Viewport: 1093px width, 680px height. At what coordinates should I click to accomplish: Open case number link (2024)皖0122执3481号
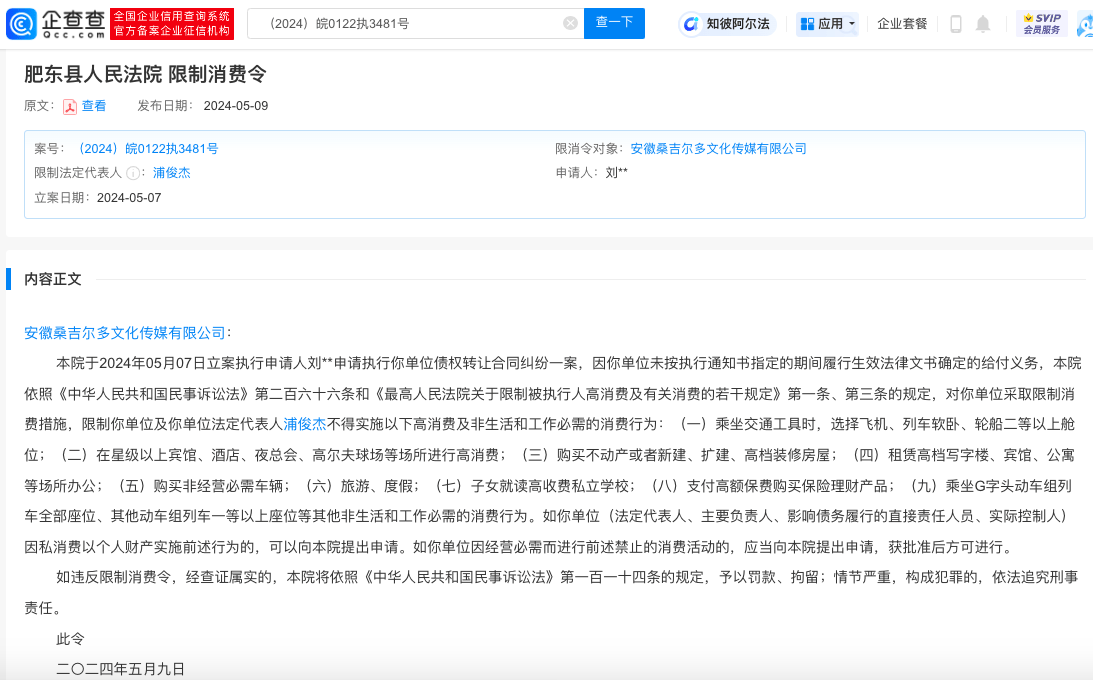tap(146, 149)
